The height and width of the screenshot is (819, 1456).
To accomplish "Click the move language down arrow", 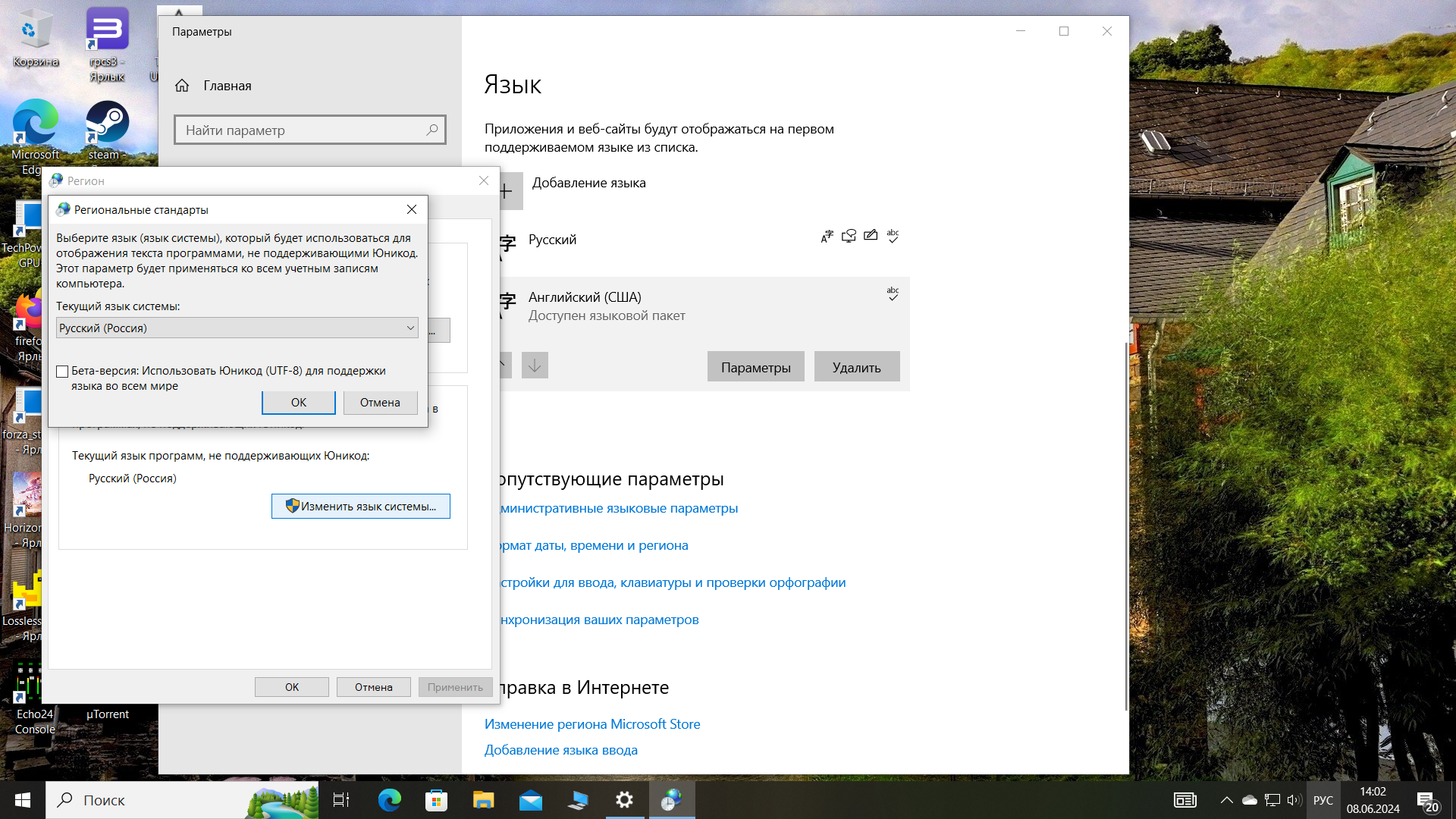I will click(x=535, y=366).
